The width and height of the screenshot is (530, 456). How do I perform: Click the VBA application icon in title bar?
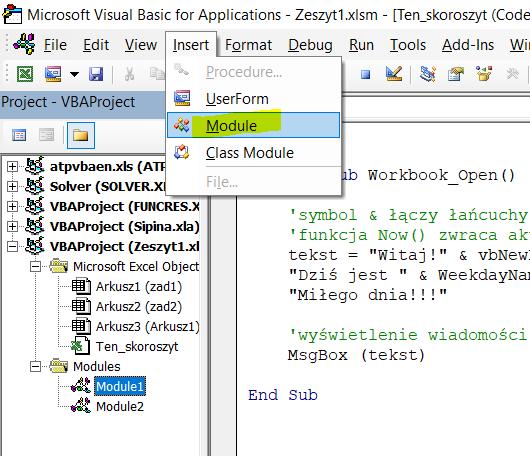[12, 14]
